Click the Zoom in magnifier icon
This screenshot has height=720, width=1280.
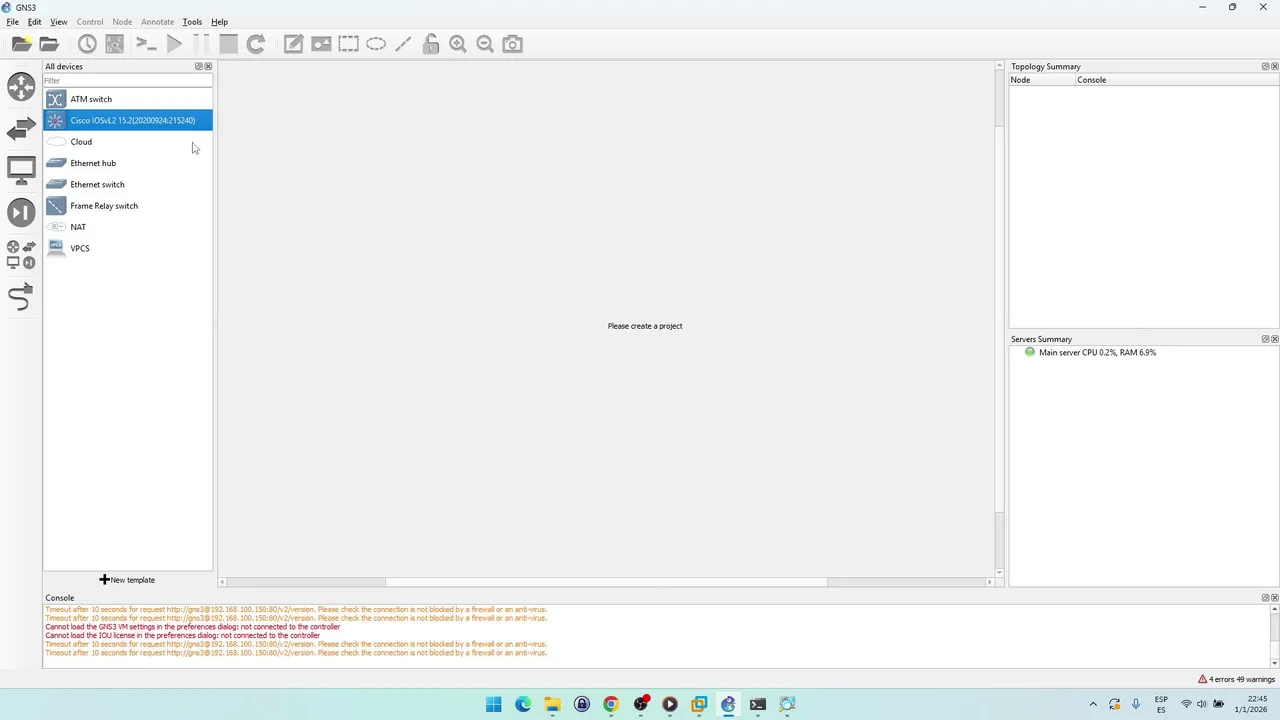click(x=458, y=44)
